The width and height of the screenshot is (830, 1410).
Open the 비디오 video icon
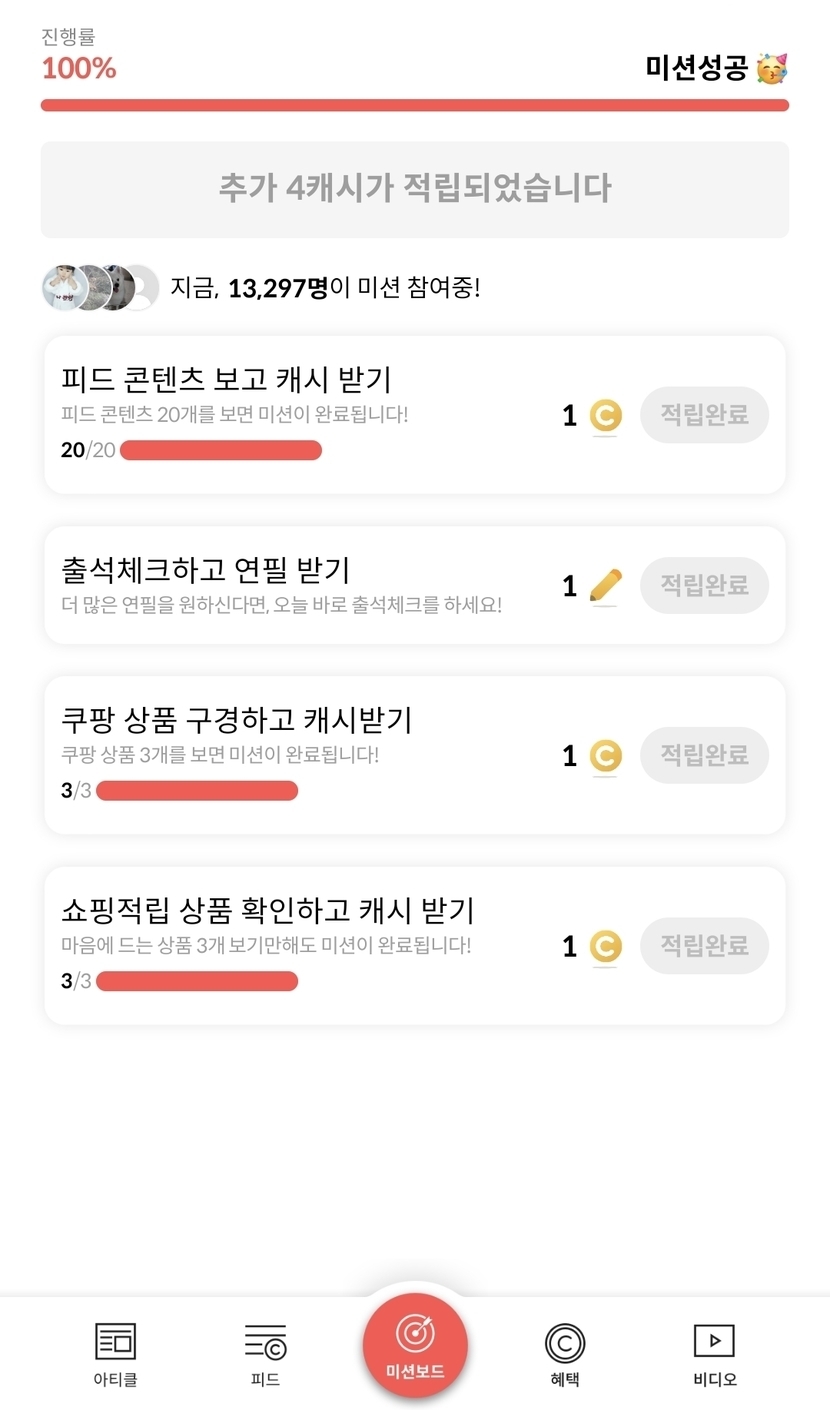(x=714, y=1341)
